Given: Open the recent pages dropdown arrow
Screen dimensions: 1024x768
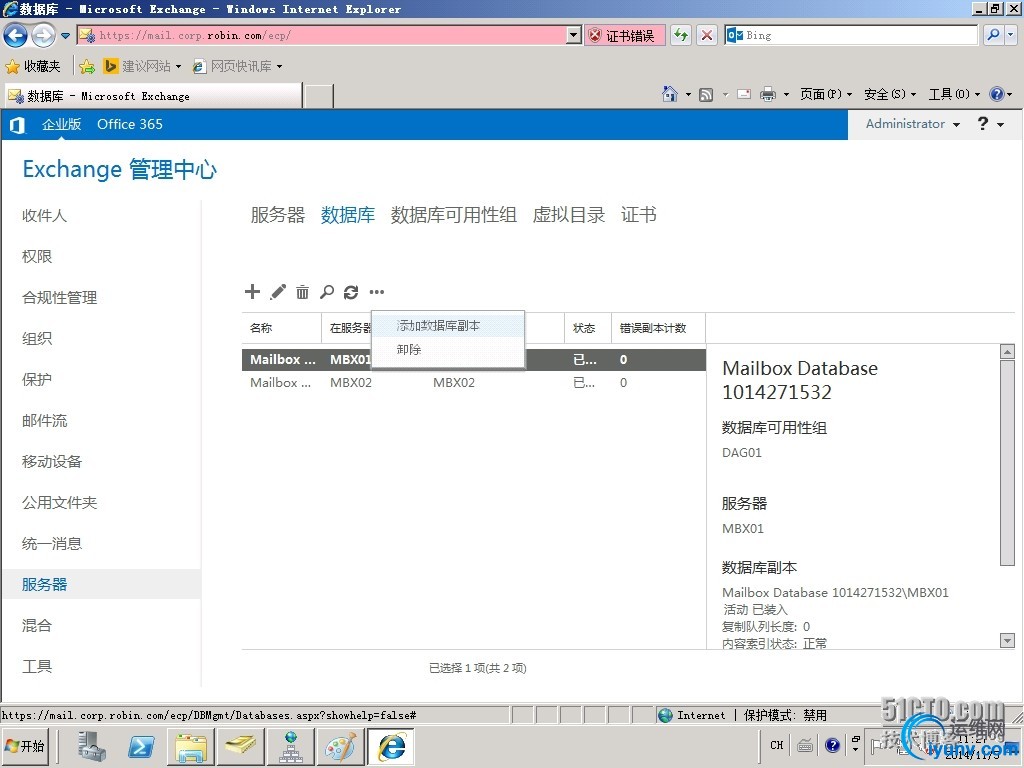Looking at the screenshot, I should pos(65,36).
